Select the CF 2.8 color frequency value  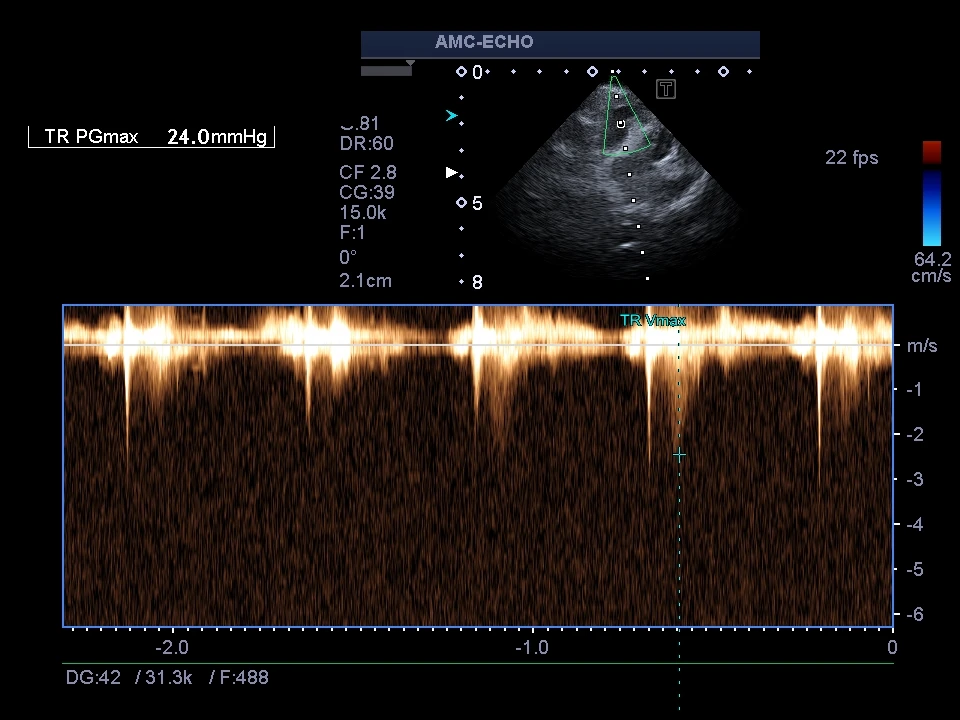coord(367,172)
